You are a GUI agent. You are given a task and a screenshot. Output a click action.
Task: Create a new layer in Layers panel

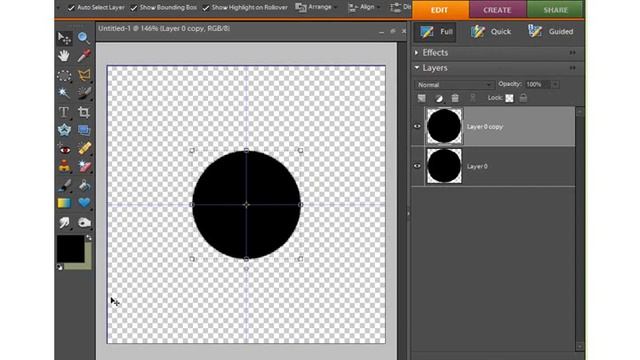tap(422, 98)
